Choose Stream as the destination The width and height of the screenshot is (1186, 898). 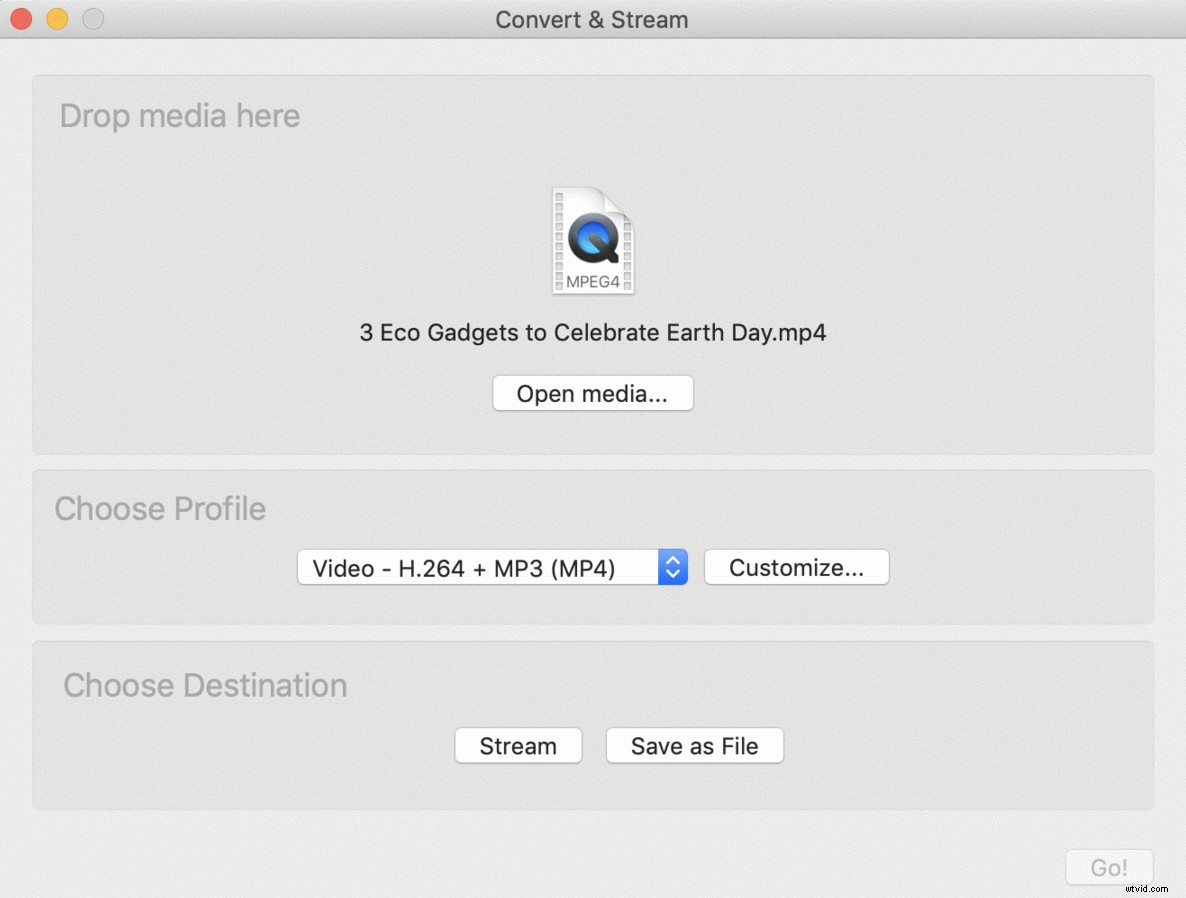(518, 745)
